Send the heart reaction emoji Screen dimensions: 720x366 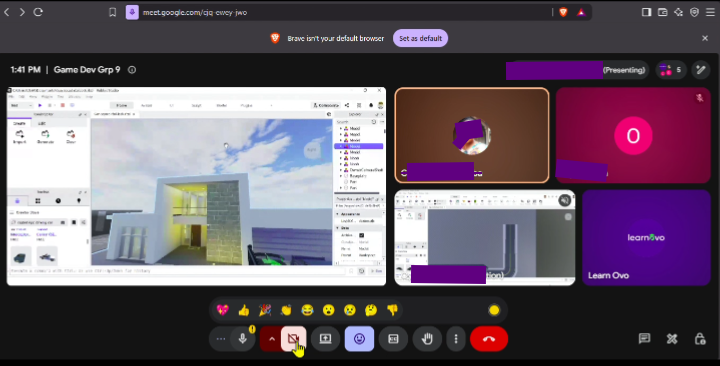(x=223, y=310)
